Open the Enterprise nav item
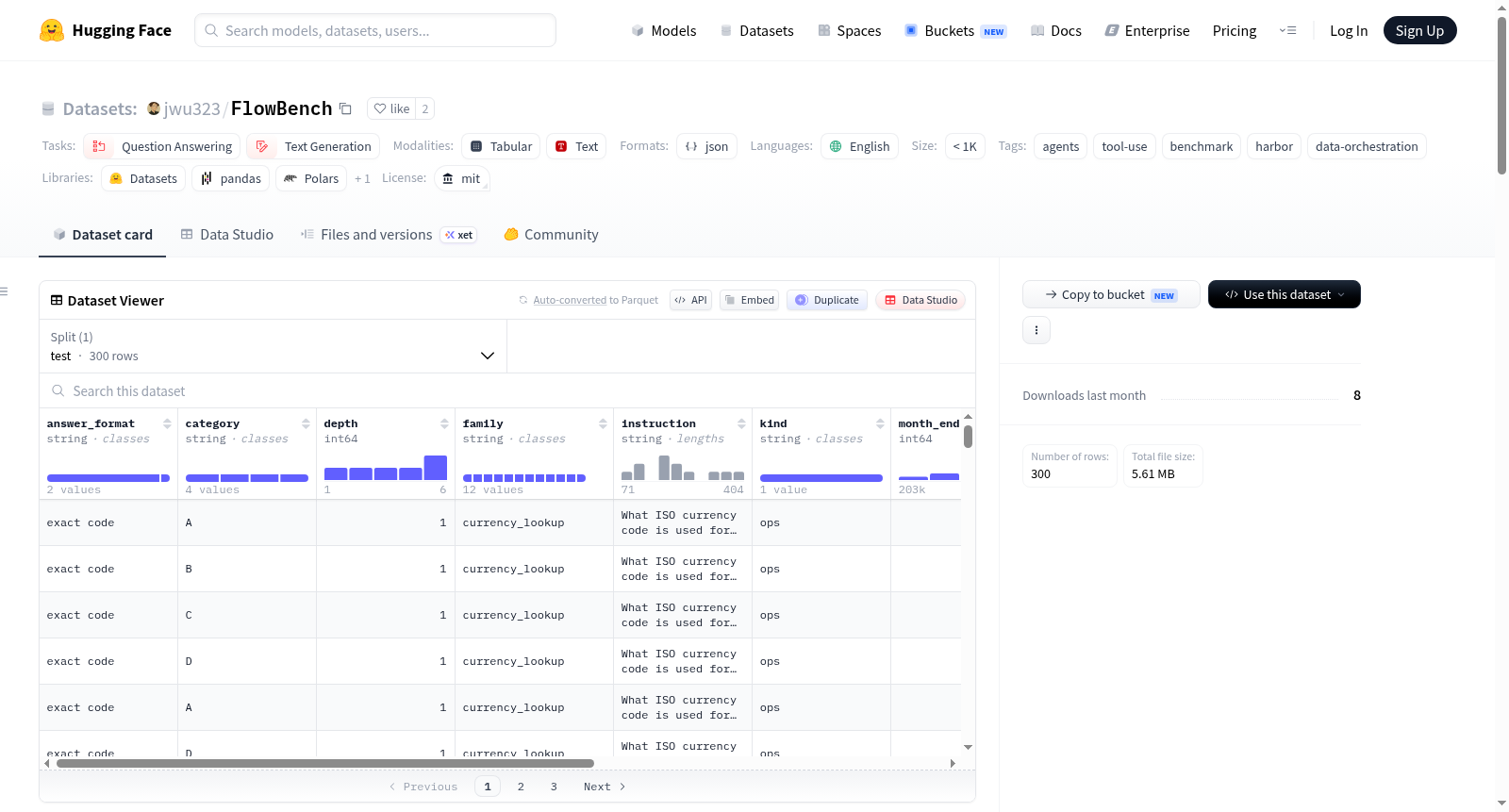This screenshot has height=812, width=1509. [x=1147, y=30]
